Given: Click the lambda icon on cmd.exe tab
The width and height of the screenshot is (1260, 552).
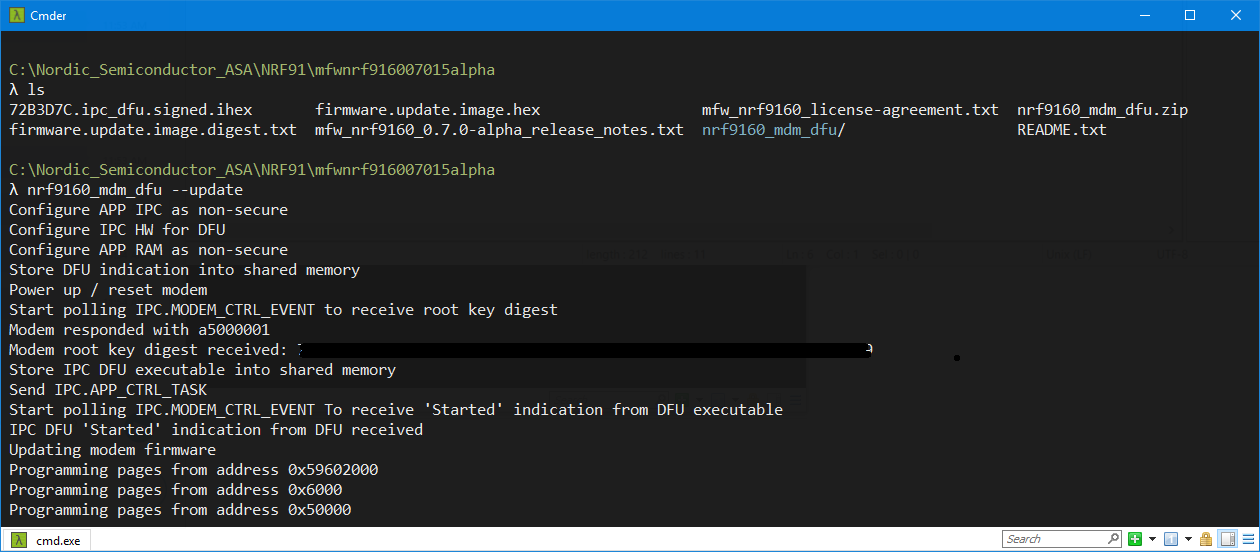Looking at the screenshot, I should tap(18, 540).
